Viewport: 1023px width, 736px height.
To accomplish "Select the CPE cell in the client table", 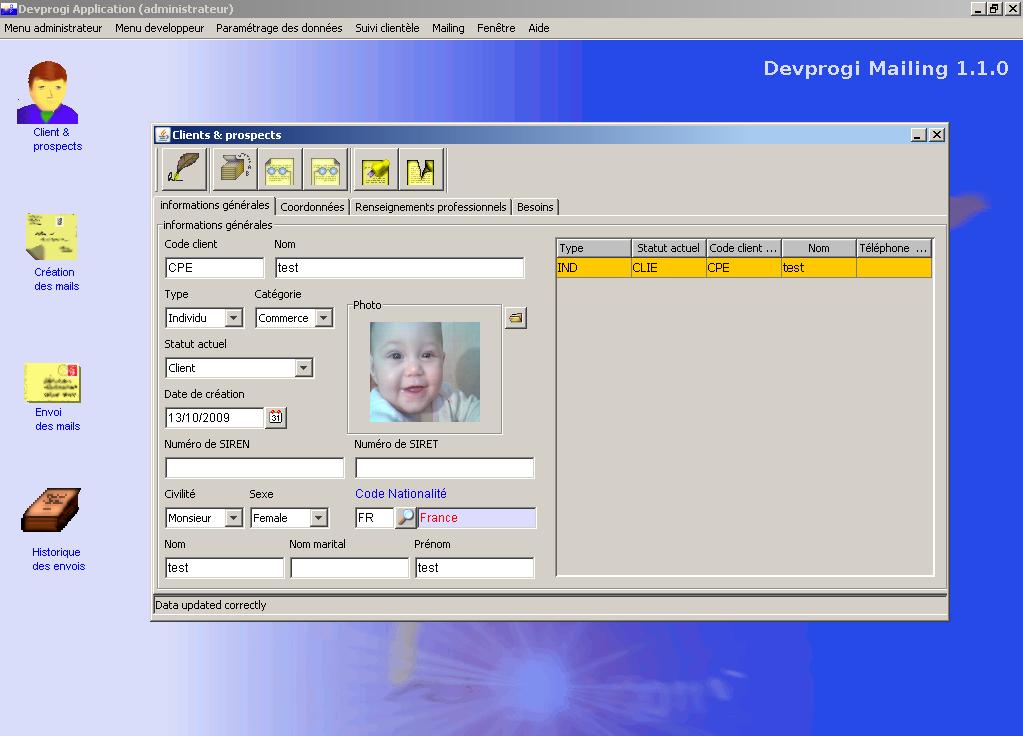I will pyautogui.click(x=744, y=268).
